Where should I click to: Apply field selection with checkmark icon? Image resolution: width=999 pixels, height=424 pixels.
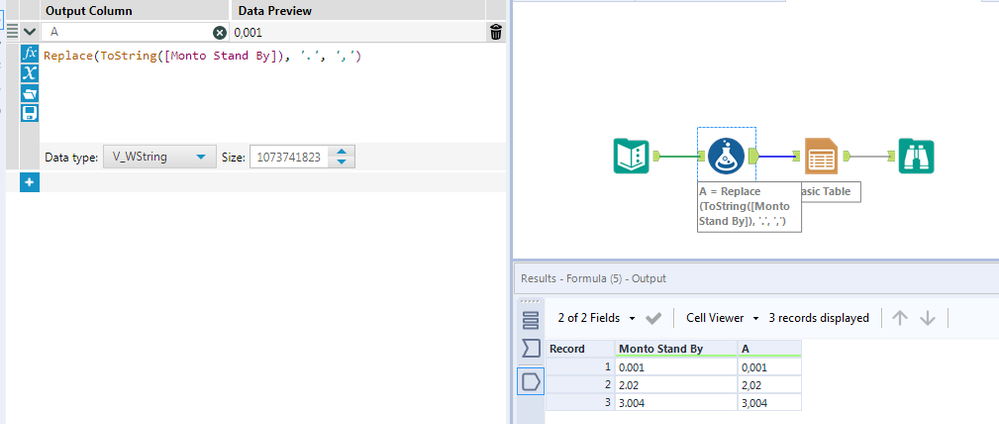[654, 318]
